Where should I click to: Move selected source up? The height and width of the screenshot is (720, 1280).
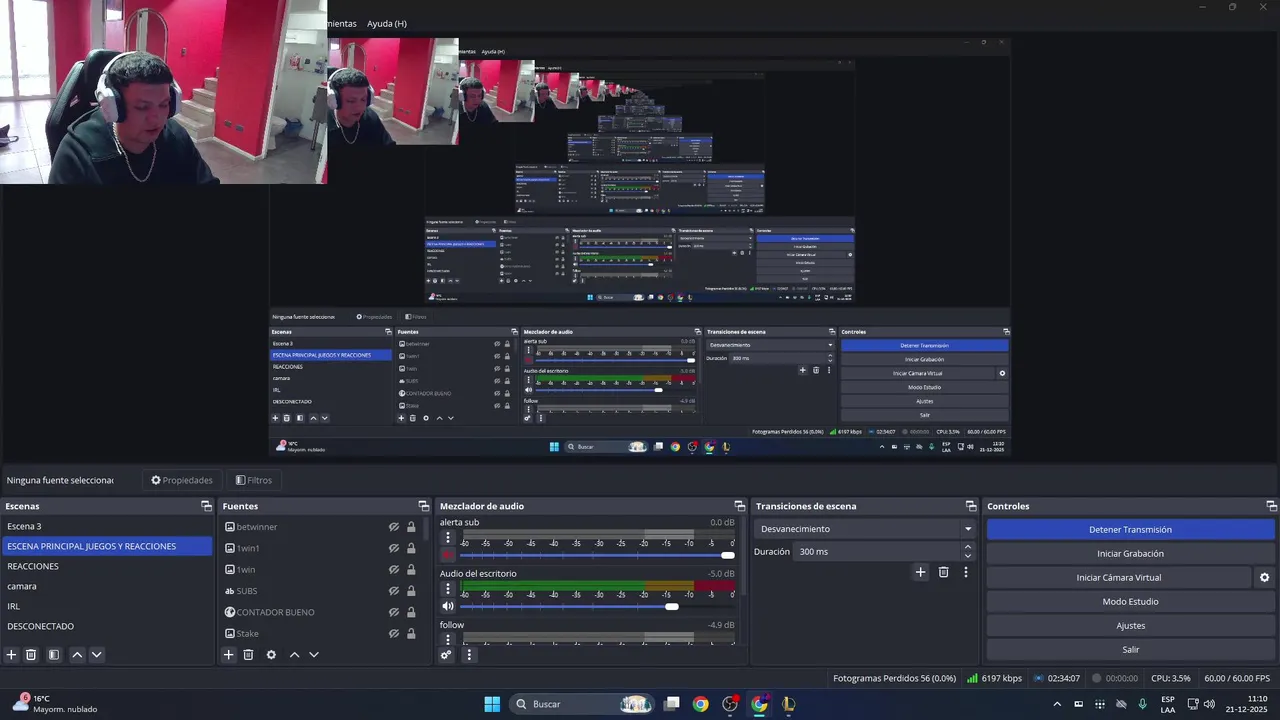pyautogui.click(x=294, y=655)
